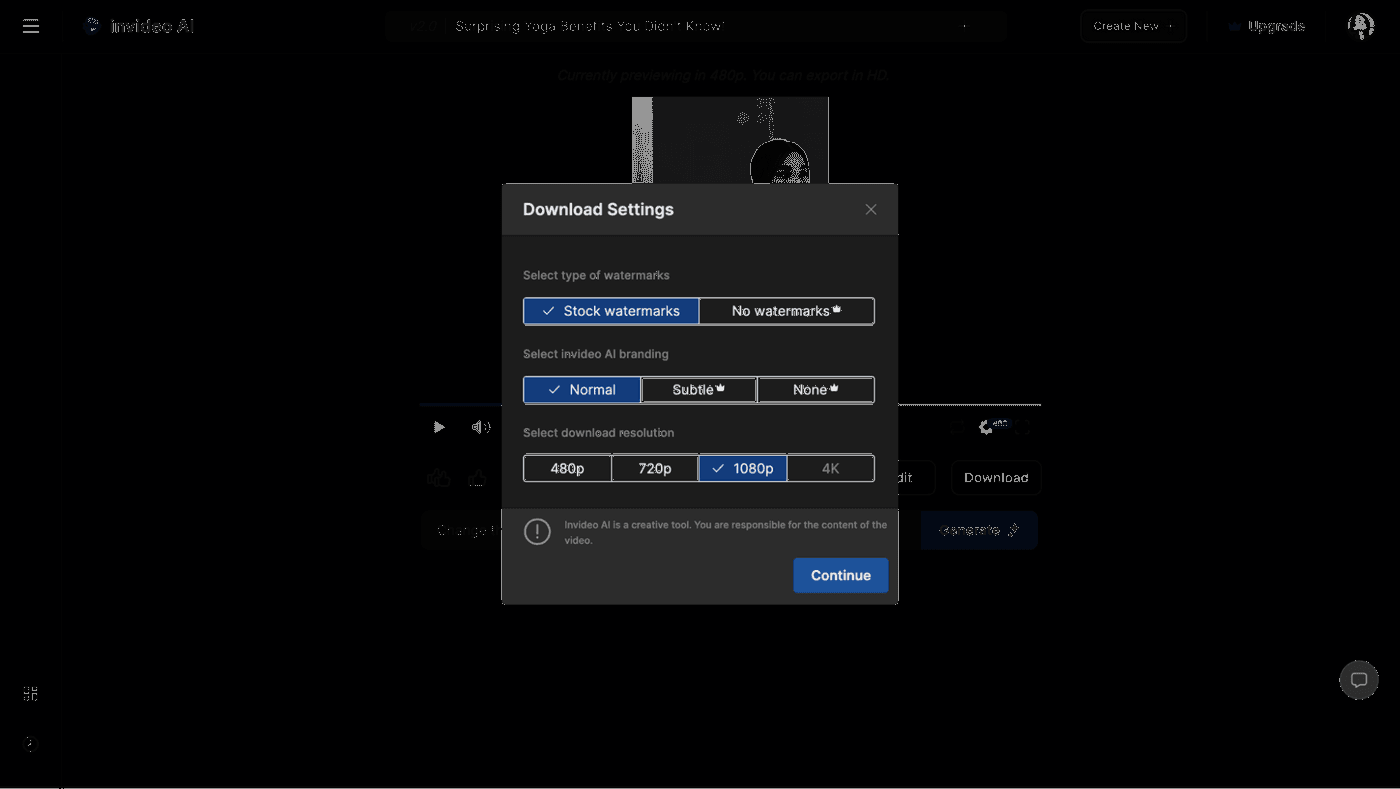Click the Continue button

pyautogui.click(x=840, y=575)
